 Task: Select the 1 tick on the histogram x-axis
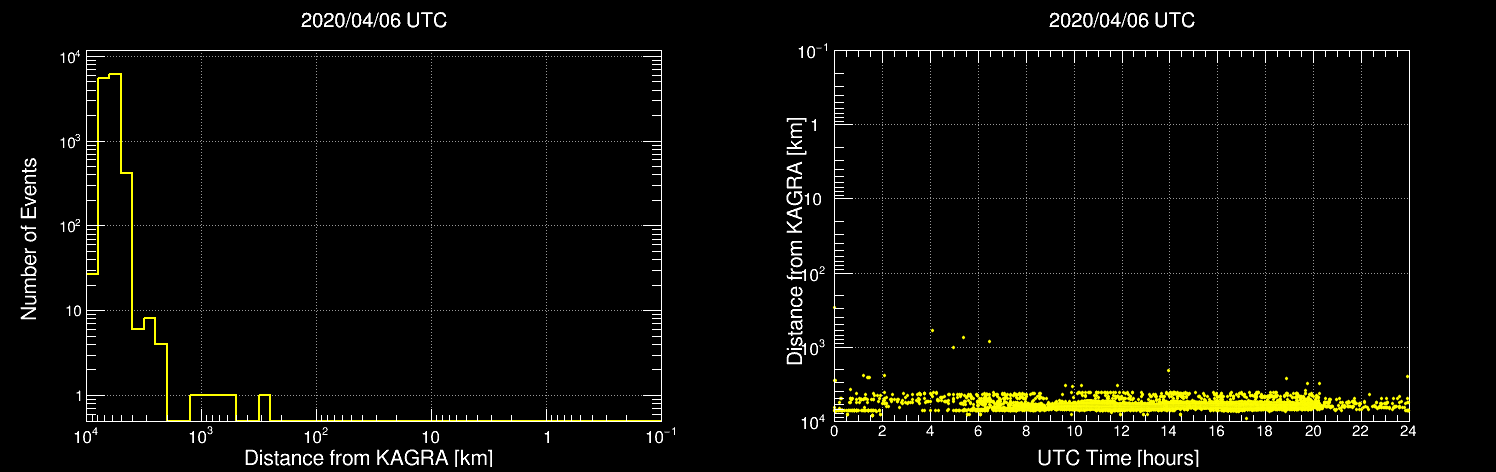click(x=546, y=437)
